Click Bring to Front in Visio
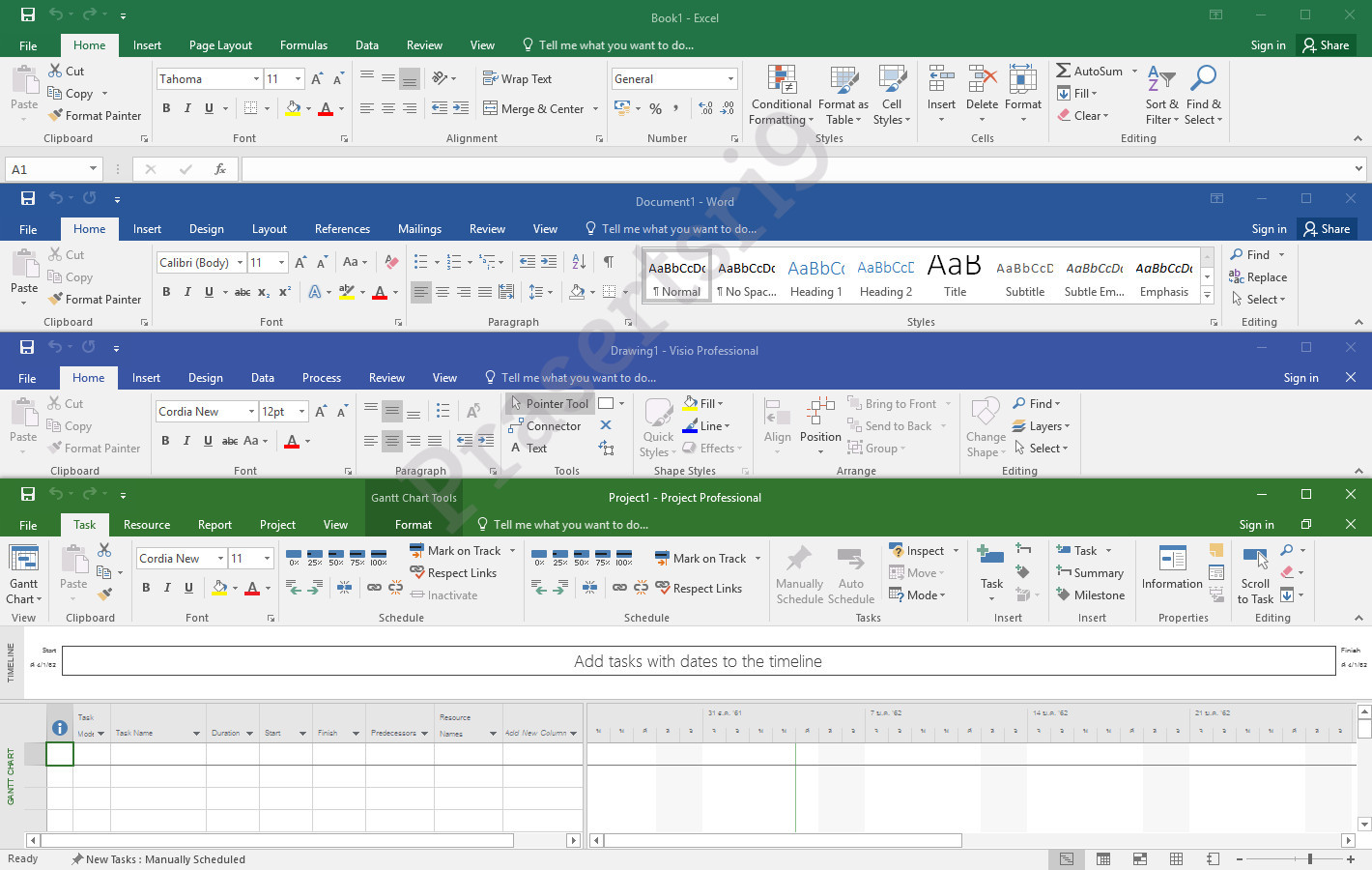This screenshot has width=1372, height=870. click(x=900, y=404)
